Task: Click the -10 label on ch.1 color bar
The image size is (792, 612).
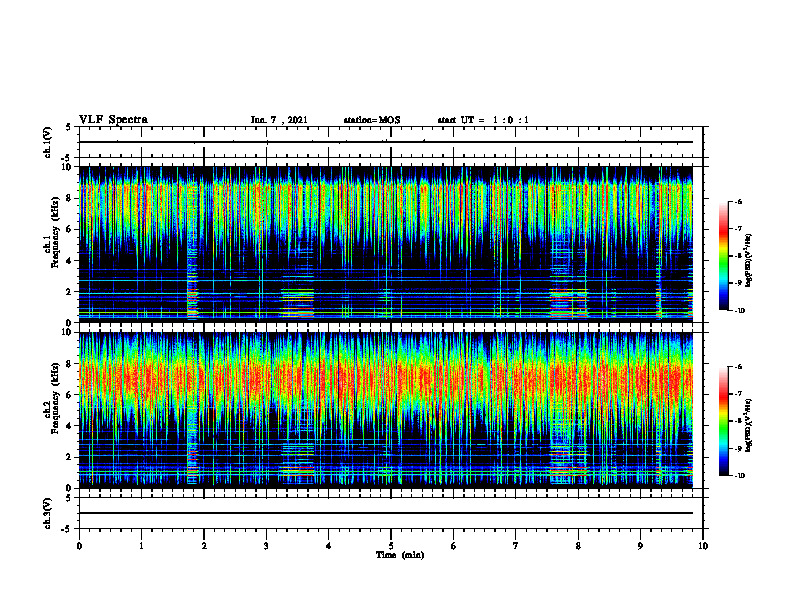Action: pos(740,311)
